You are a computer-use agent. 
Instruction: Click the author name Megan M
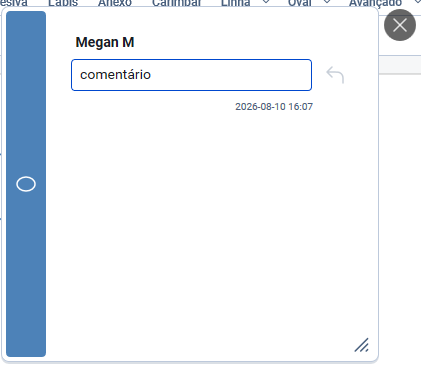point(105,42)
